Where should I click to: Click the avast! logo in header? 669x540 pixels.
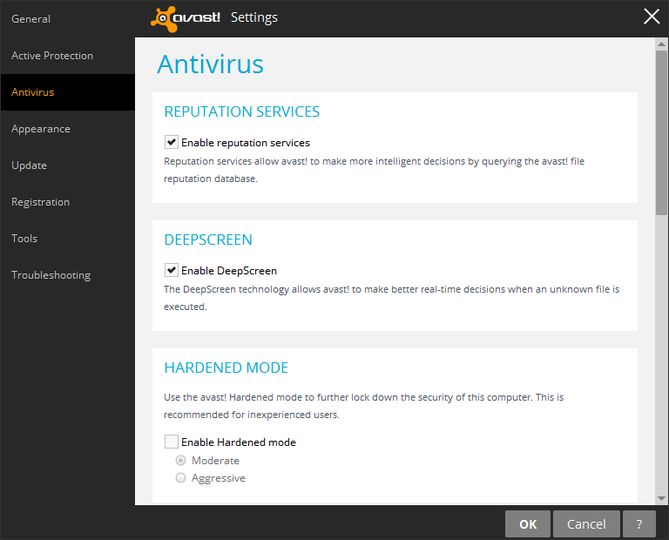click(185, 18)
